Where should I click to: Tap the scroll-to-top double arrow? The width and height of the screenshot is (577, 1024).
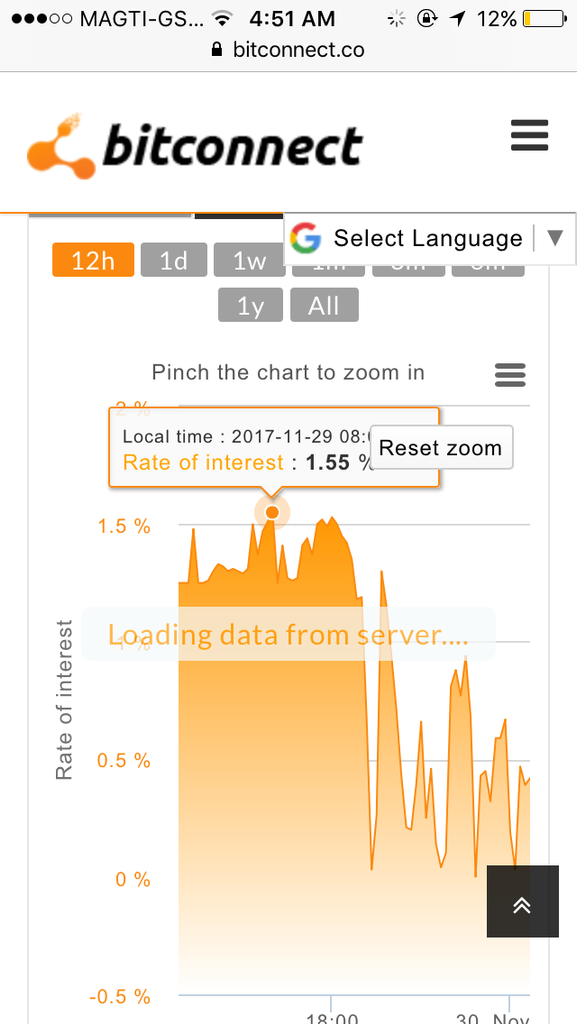point(522,901)
